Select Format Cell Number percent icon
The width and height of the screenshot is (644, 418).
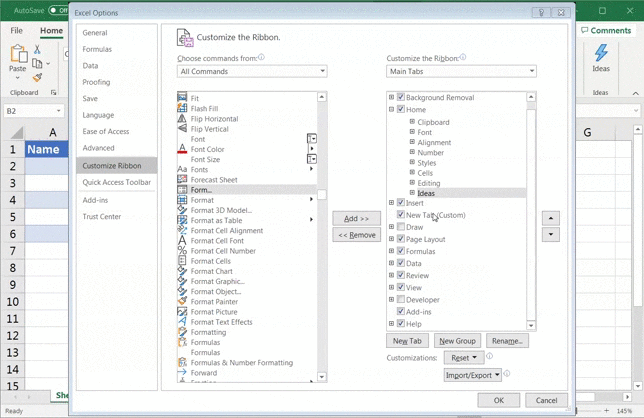coord(182,250)
